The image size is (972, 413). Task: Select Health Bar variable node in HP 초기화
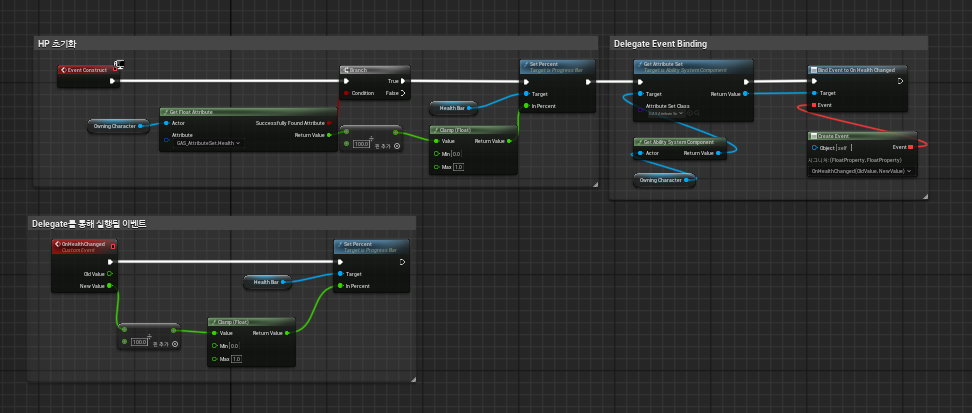[453, 108]
